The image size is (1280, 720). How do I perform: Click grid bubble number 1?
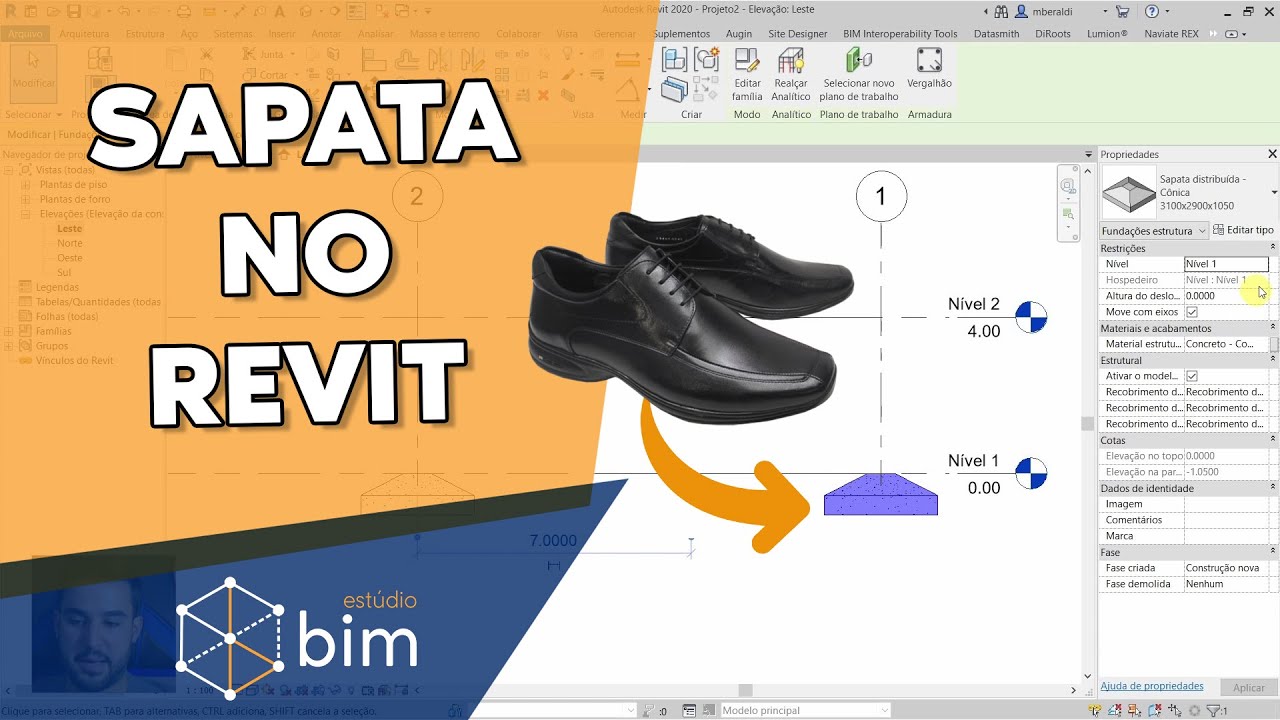pyautogui.click(x=881, y=197)
